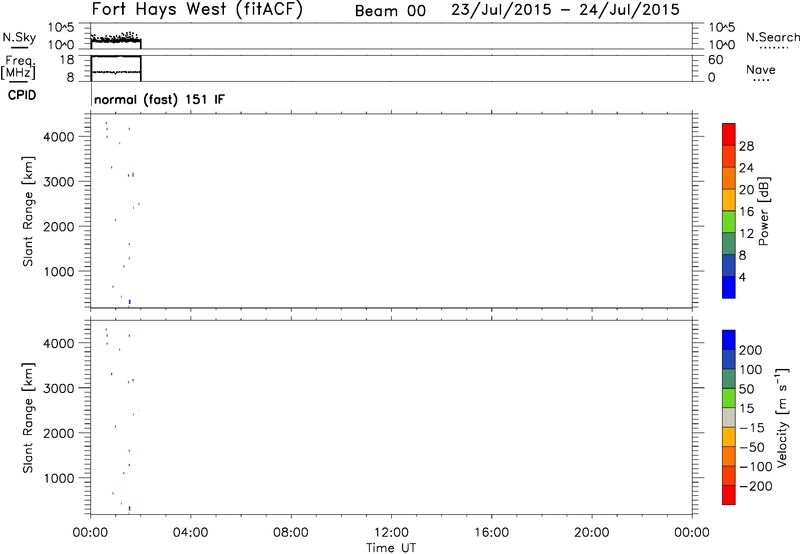The height and width of the screenshot is (554, 800).
Task: Click the '-15' label on Velocity colorbar
Action: 752,428
